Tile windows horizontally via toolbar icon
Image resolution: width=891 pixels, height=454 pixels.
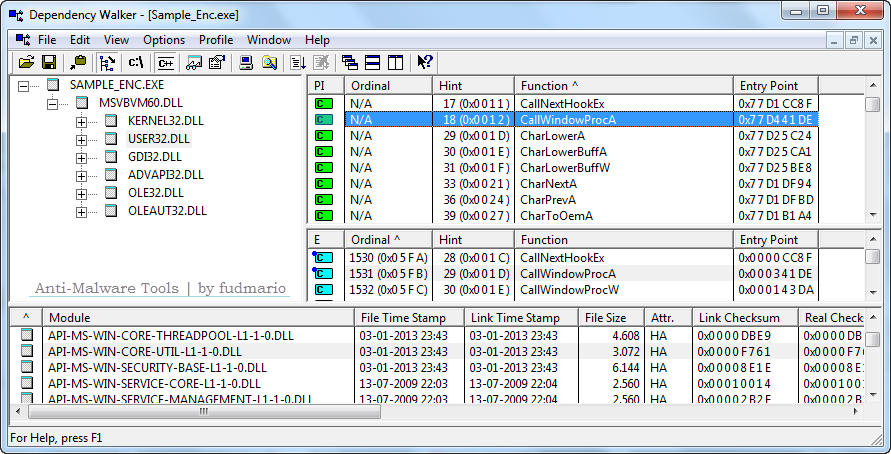[x=372, y=62]
